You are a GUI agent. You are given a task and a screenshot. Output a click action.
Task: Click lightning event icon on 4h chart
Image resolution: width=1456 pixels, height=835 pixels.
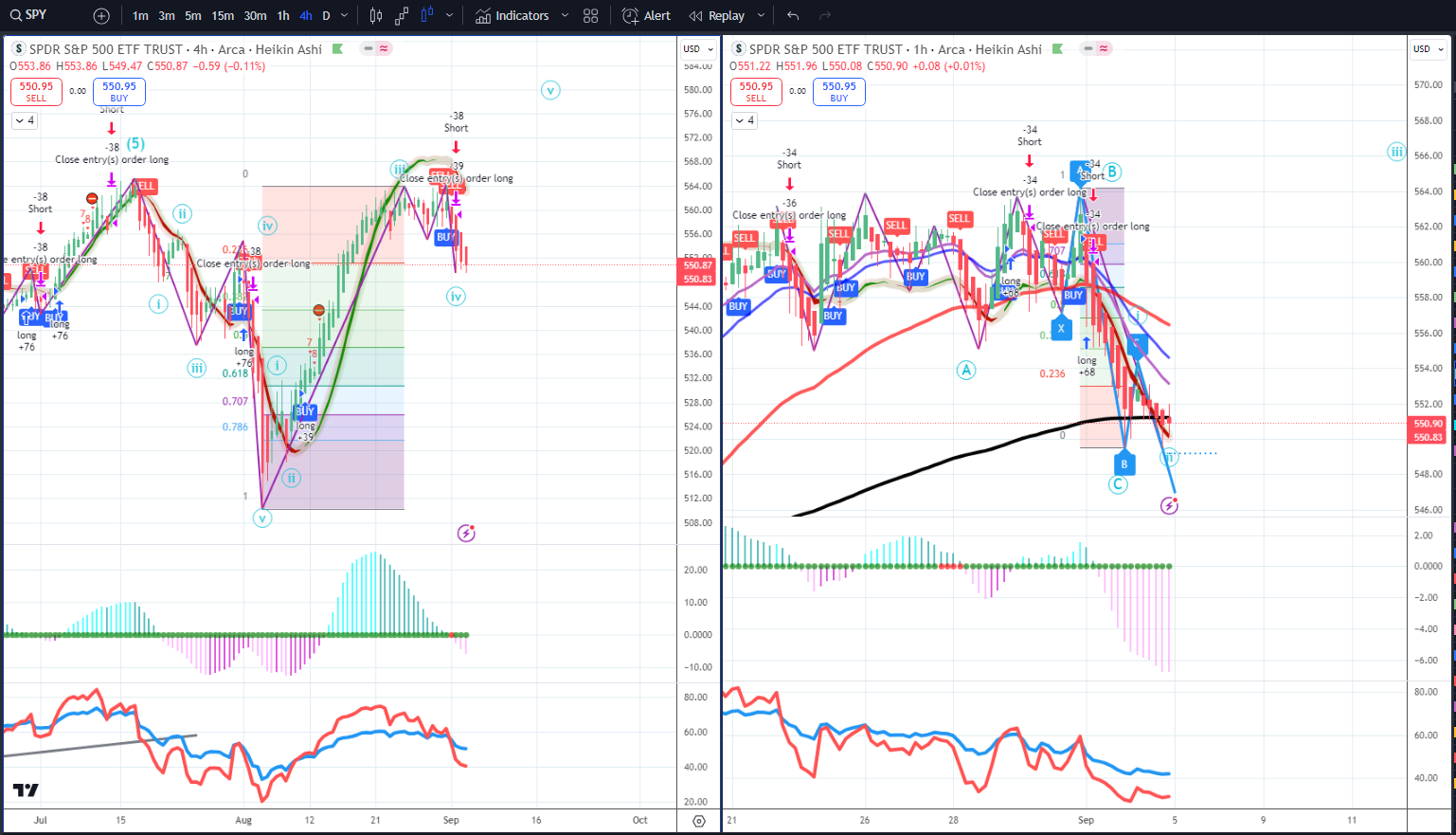(466, 533)
